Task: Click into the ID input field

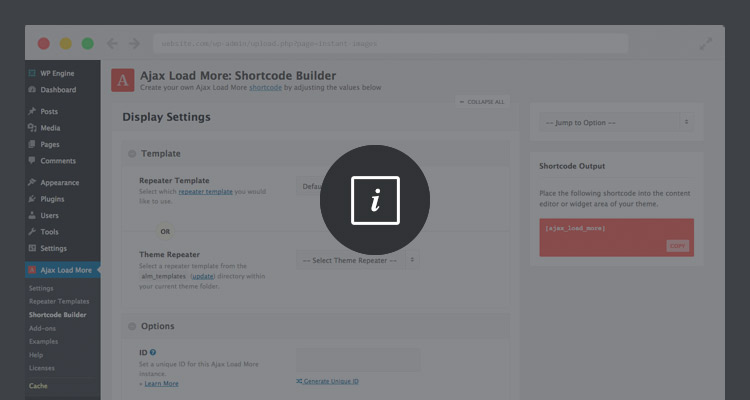Action: click(x=358, y=360)
